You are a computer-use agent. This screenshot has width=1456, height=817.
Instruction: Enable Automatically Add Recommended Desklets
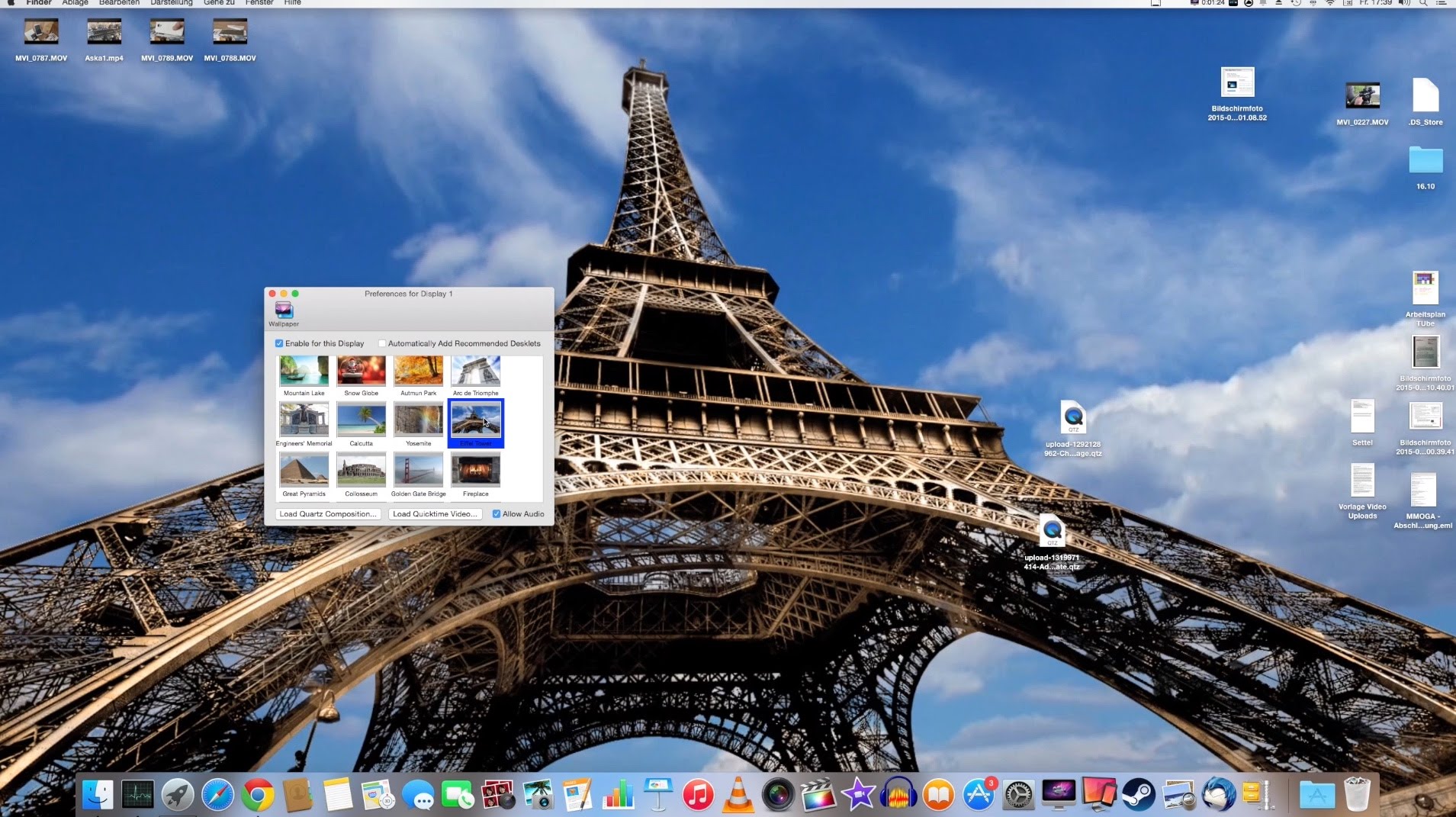click(x=382, y=343)
